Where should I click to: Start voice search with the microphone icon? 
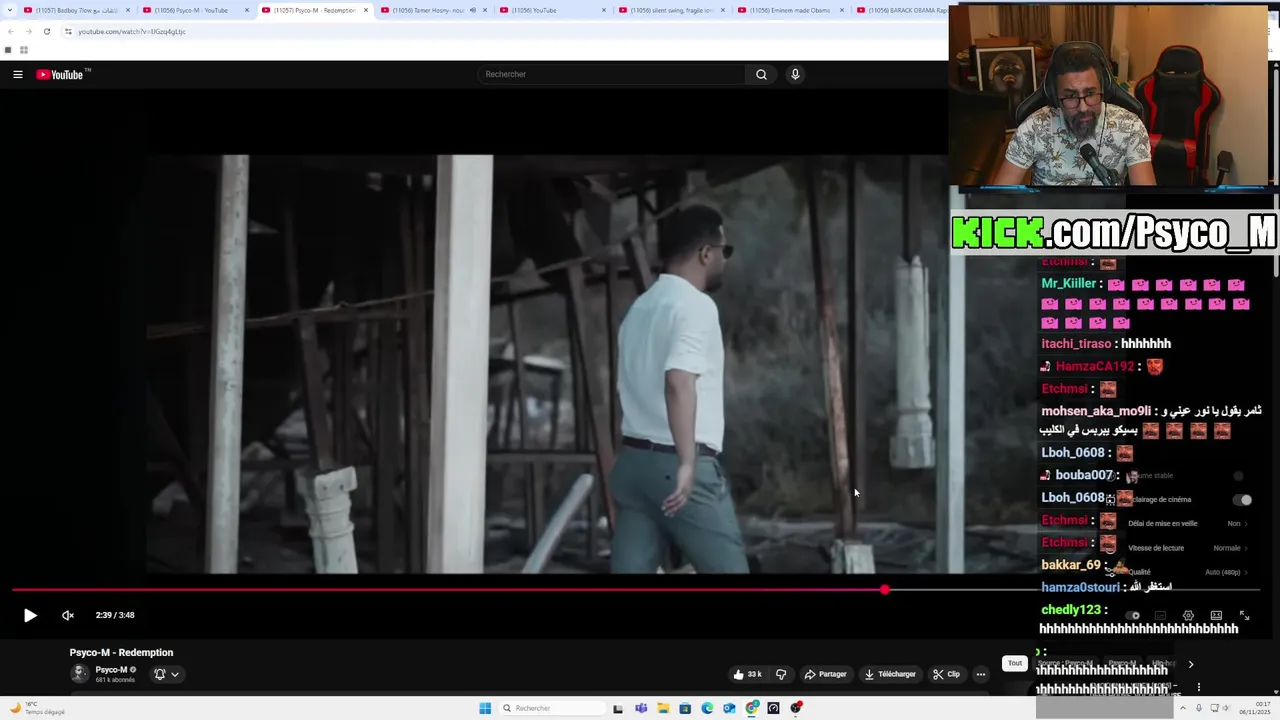pos(795,74)
